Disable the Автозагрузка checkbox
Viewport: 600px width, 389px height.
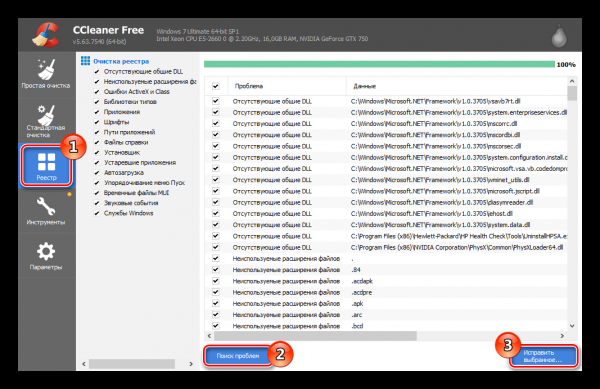(x=97, y=173)
